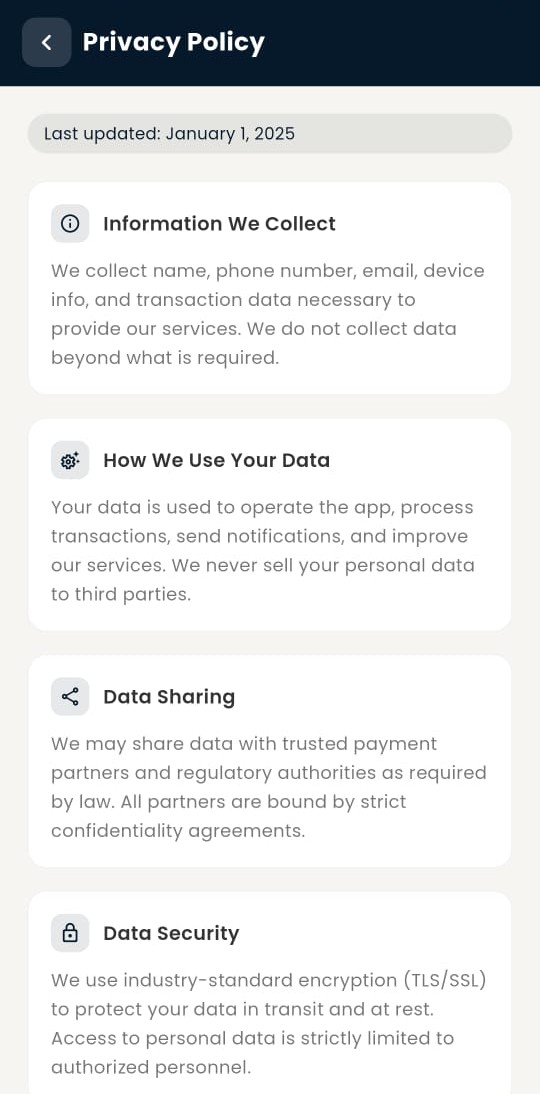Select the Privacy Policy page title
Image resolution: width=540 pixels, height=1094 pixels.
173,43
